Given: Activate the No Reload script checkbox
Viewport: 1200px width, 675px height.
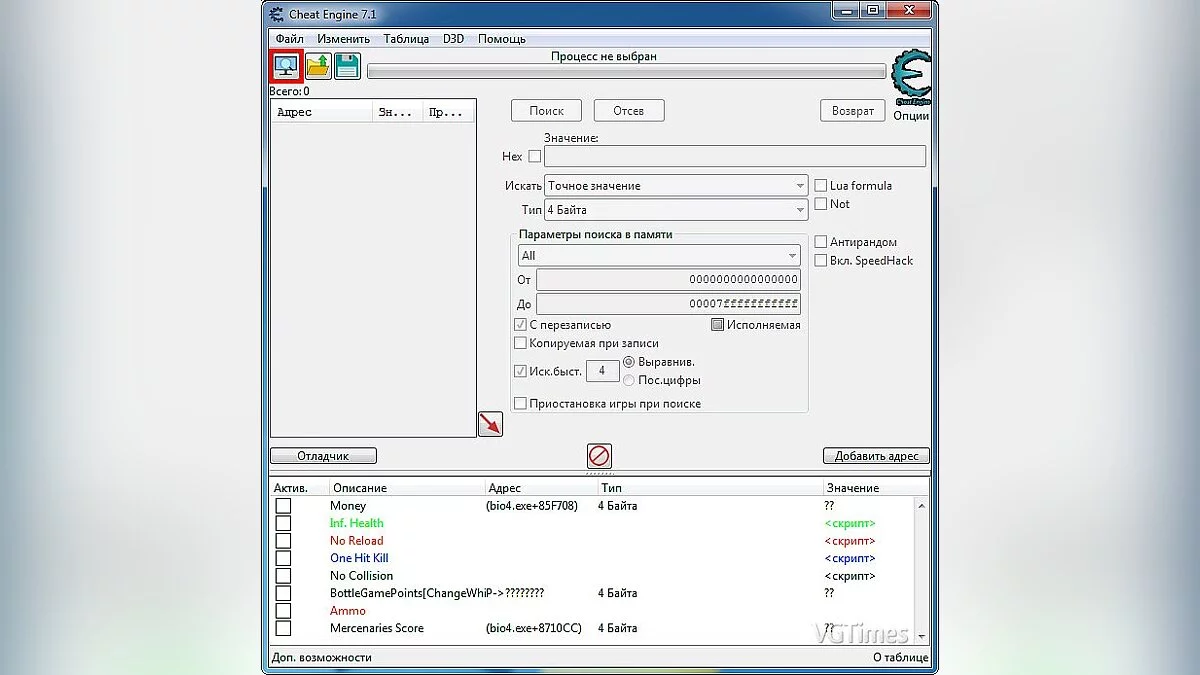Looking at the screenshot, I should pyautogui.click(x=283, y=541).
